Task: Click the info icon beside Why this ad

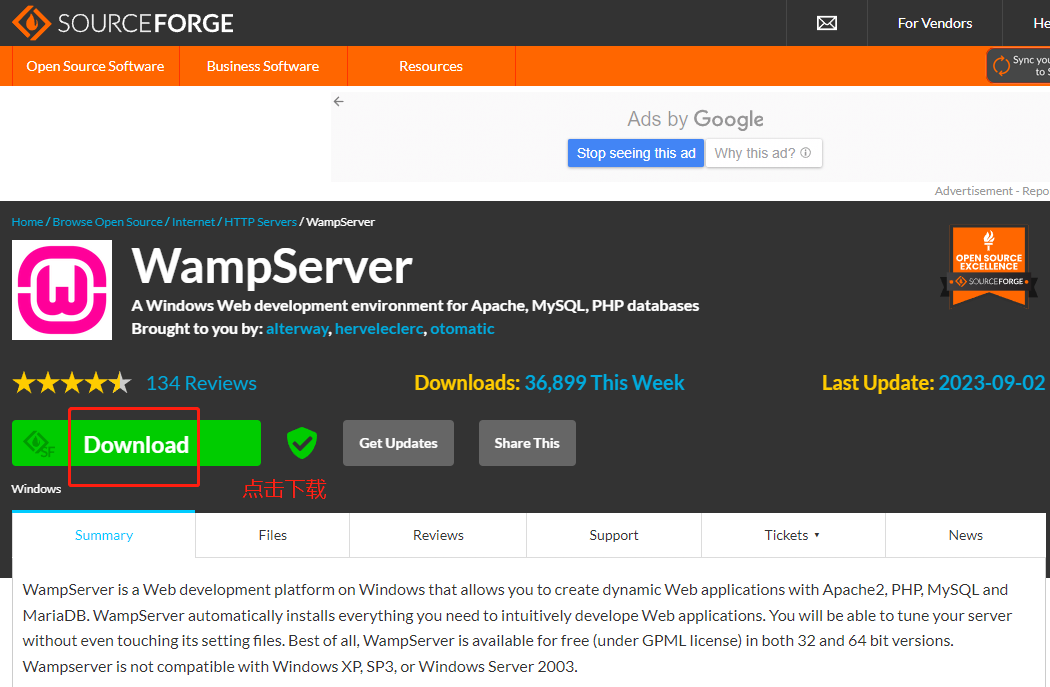Action: [806, 153]
